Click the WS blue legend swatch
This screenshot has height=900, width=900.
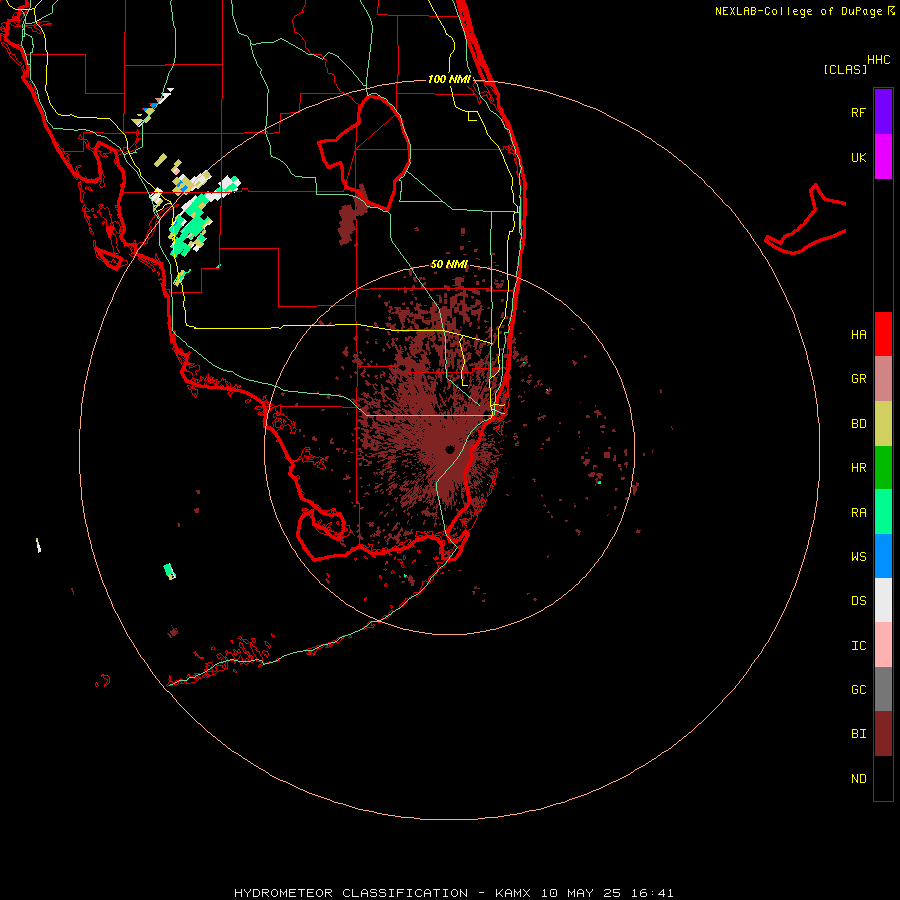tap(883, 556)
